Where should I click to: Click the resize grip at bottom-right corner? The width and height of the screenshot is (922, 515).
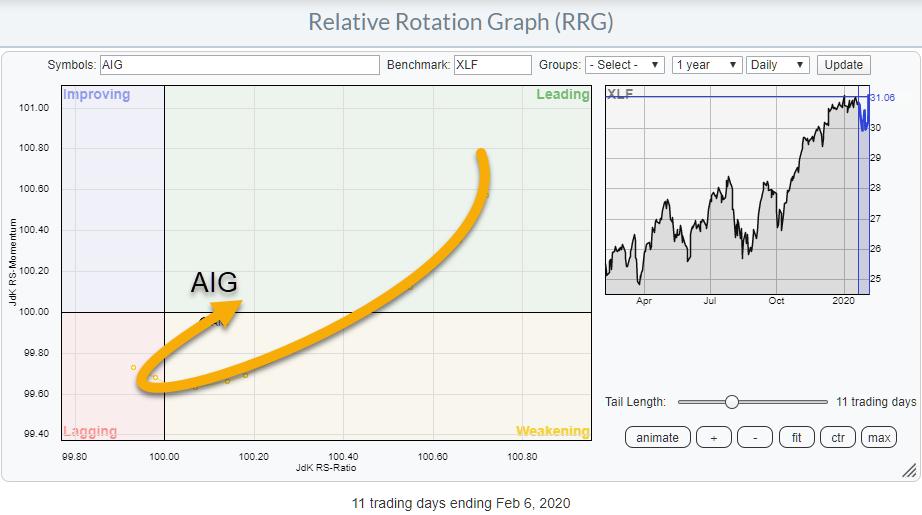point(908,470)
